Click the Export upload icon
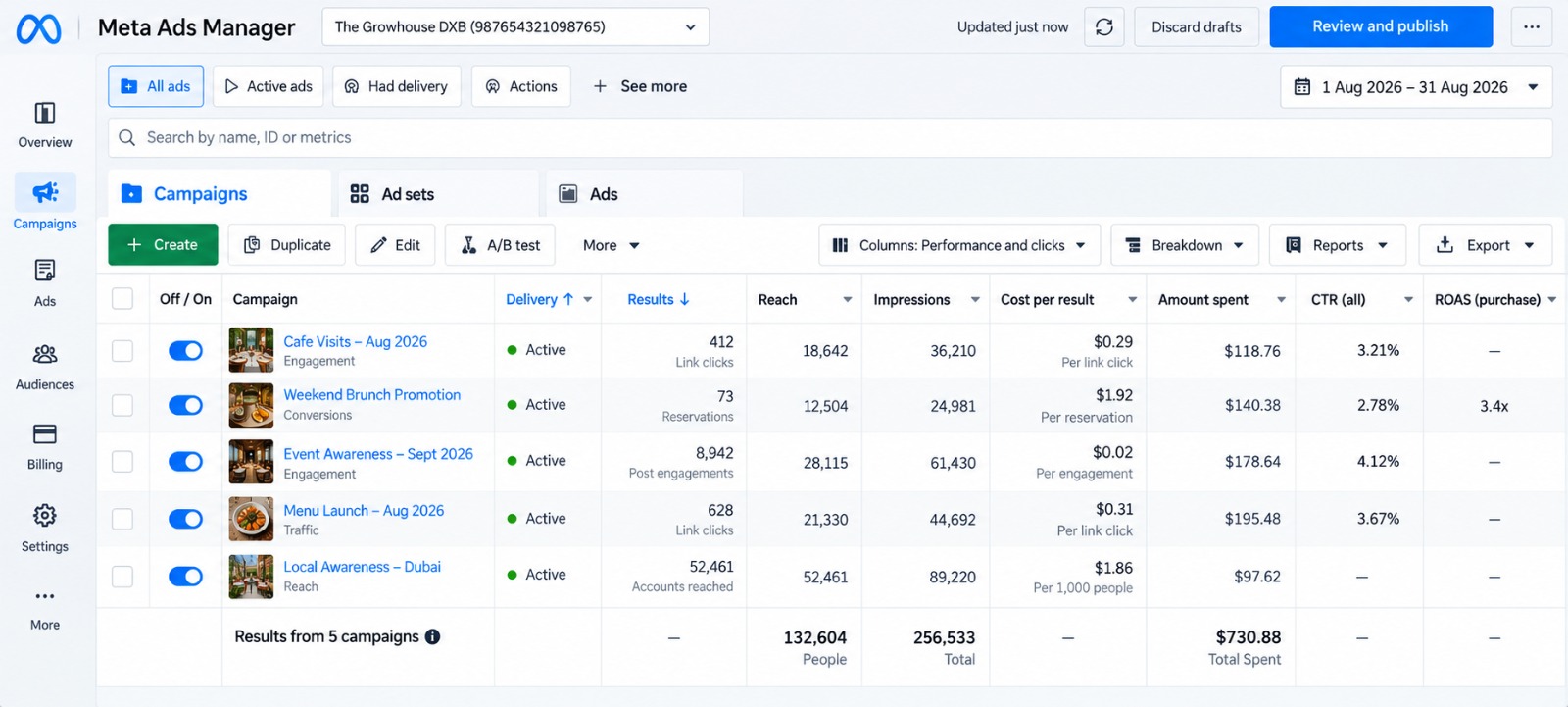The width and height of the screenshot is (1568, 707). click(x=1445, y=244)
